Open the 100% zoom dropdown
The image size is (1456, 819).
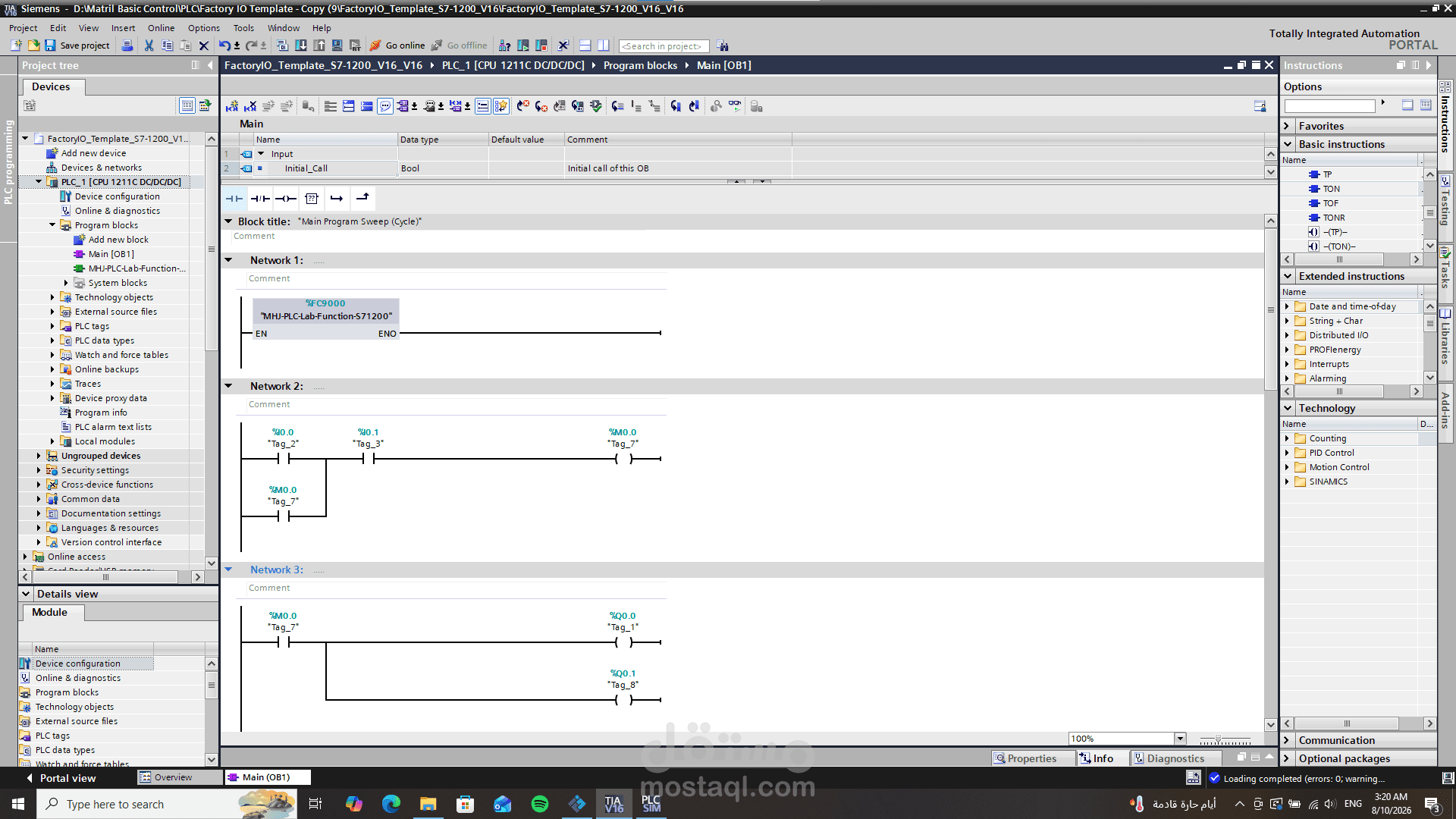tap(1180, 739)
